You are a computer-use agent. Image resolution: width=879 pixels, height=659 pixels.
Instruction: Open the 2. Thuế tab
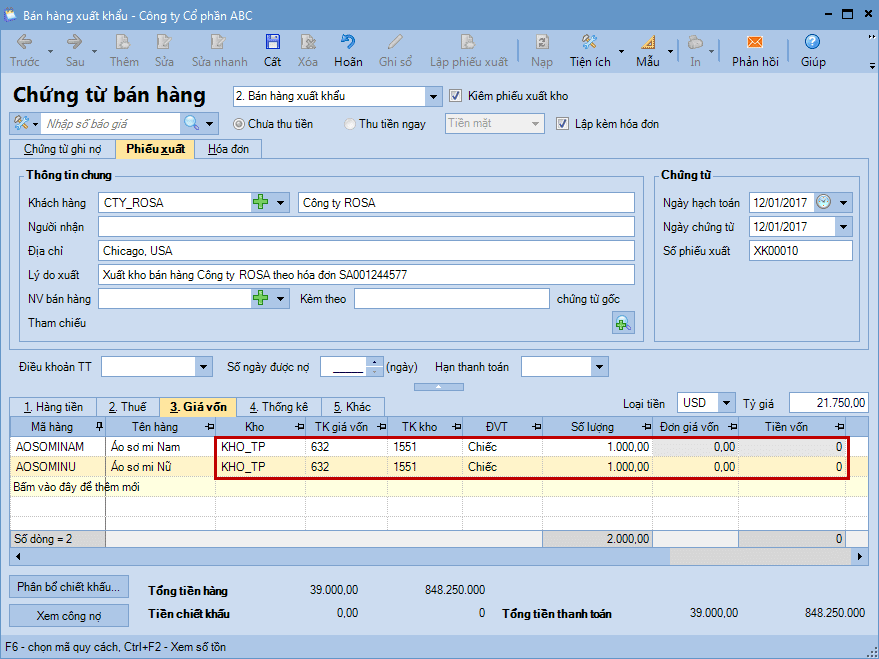click(128, 407)
